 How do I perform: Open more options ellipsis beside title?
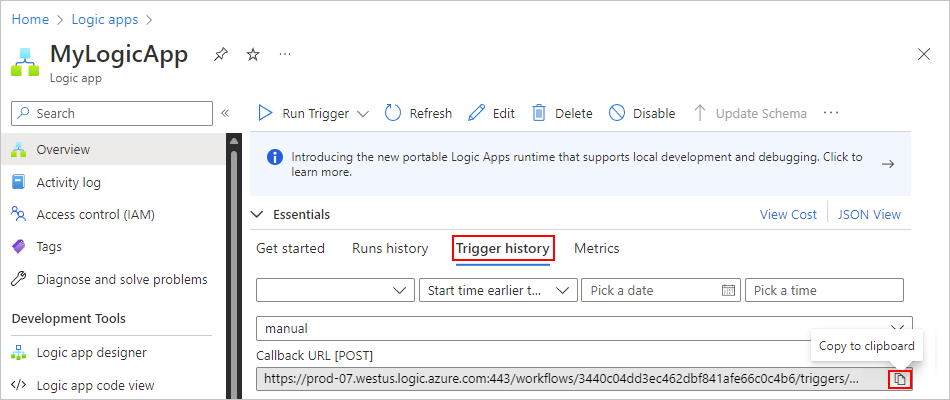coord(285,55)
